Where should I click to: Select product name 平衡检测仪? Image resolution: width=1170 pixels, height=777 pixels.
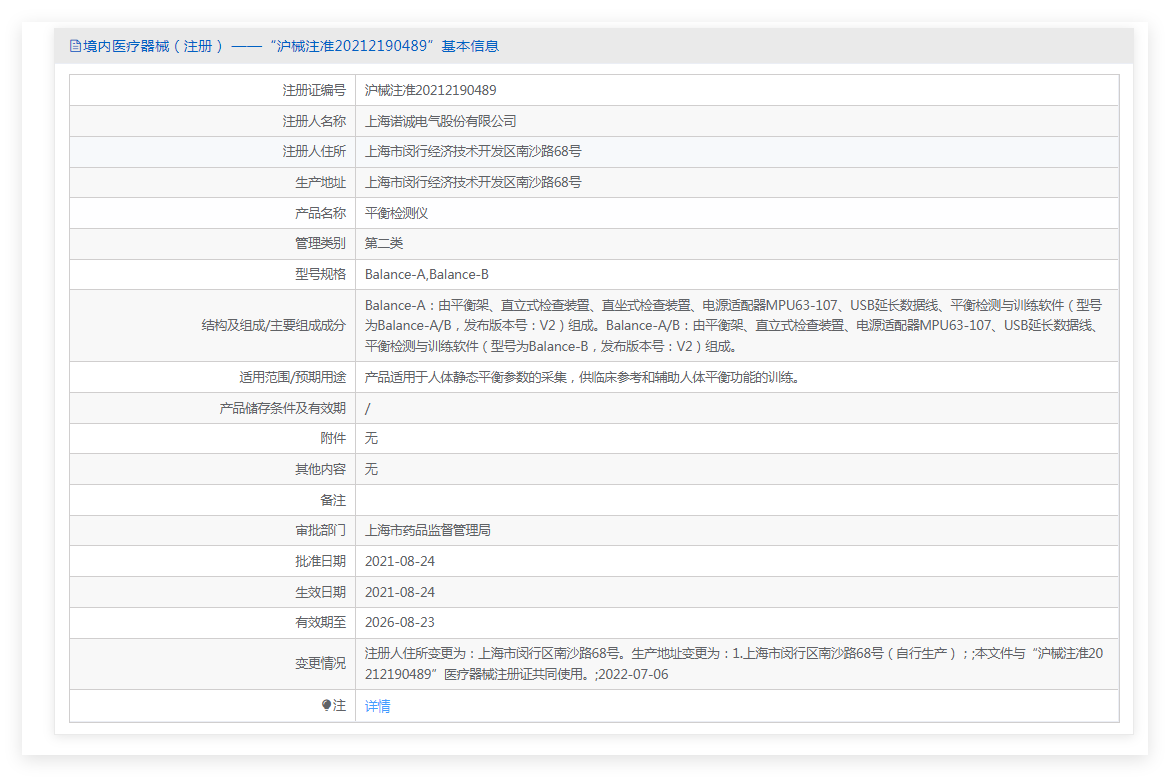tap(397, 213)
